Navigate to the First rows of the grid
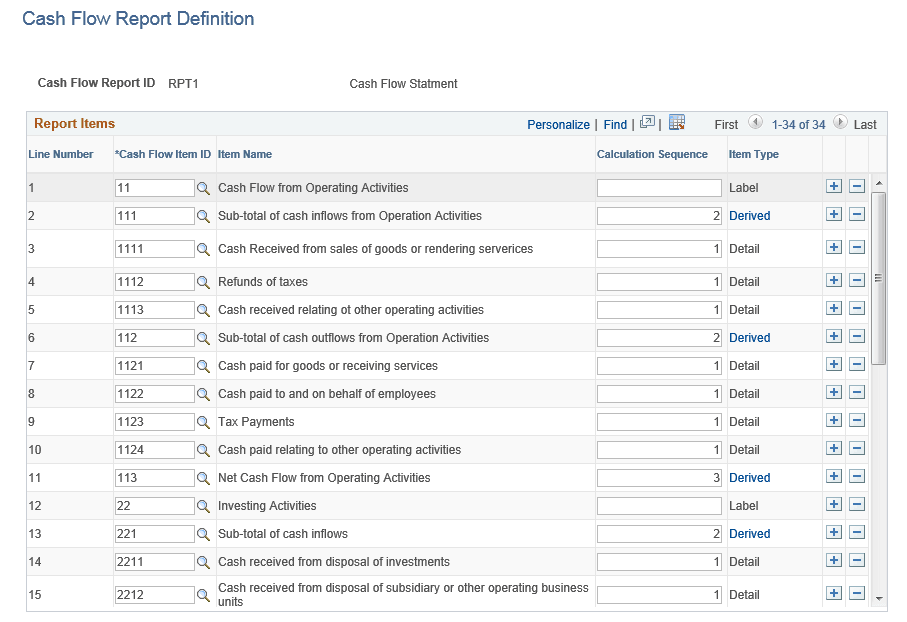 click(x=725, y=123)
